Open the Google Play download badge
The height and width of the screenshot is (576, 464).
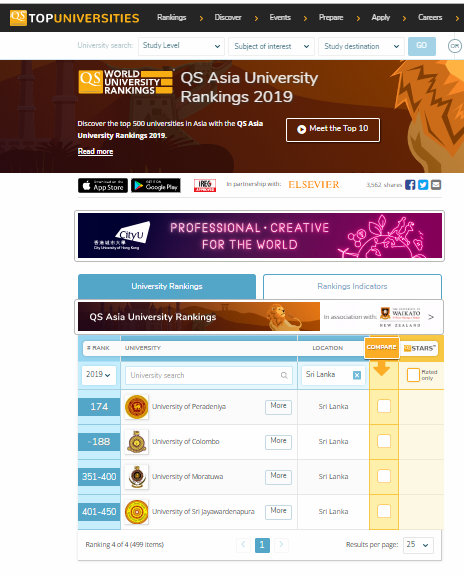[x=156, y=186]
